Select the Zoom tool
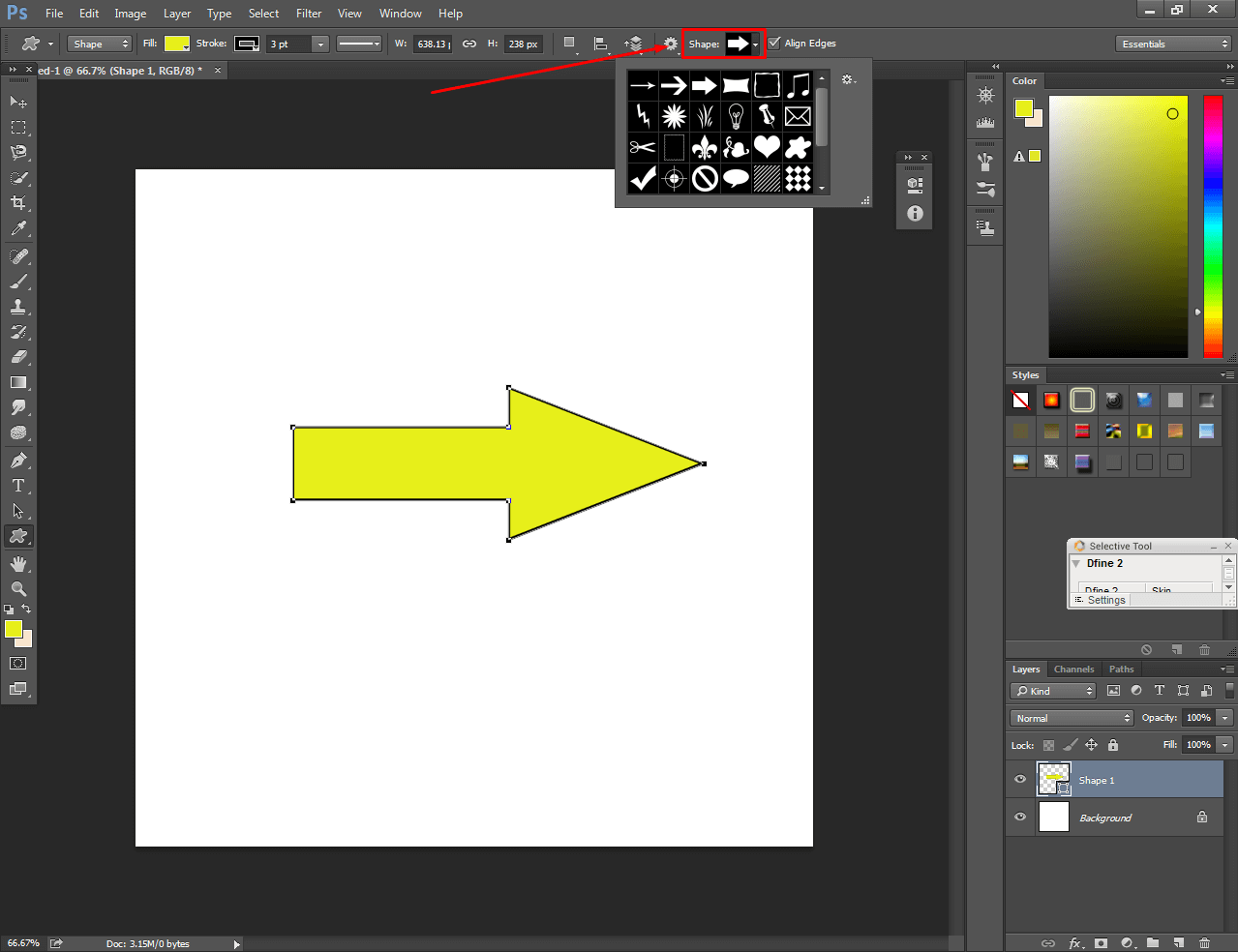Viewport: 1238px width, 952px height. 19,587
